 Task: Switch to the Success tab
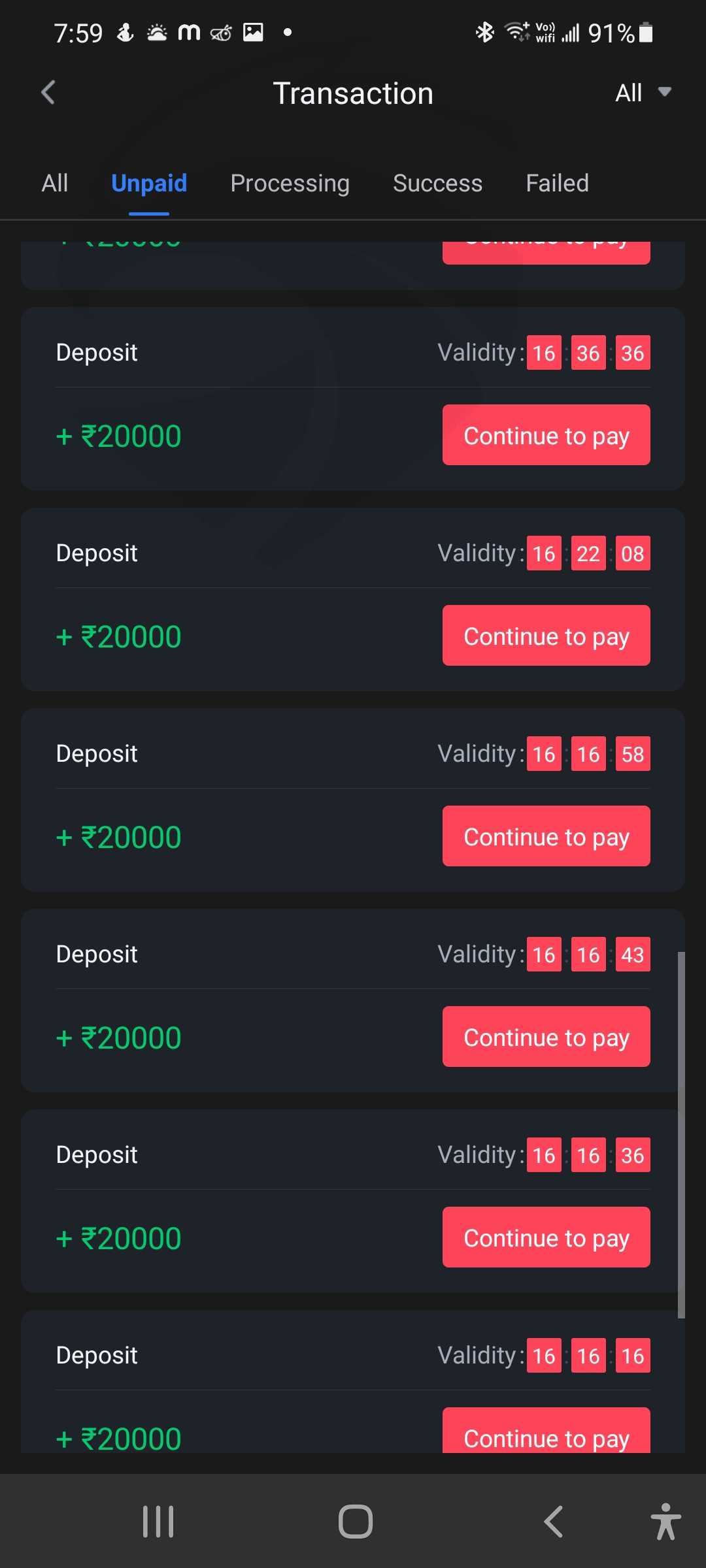click(437, 184)
